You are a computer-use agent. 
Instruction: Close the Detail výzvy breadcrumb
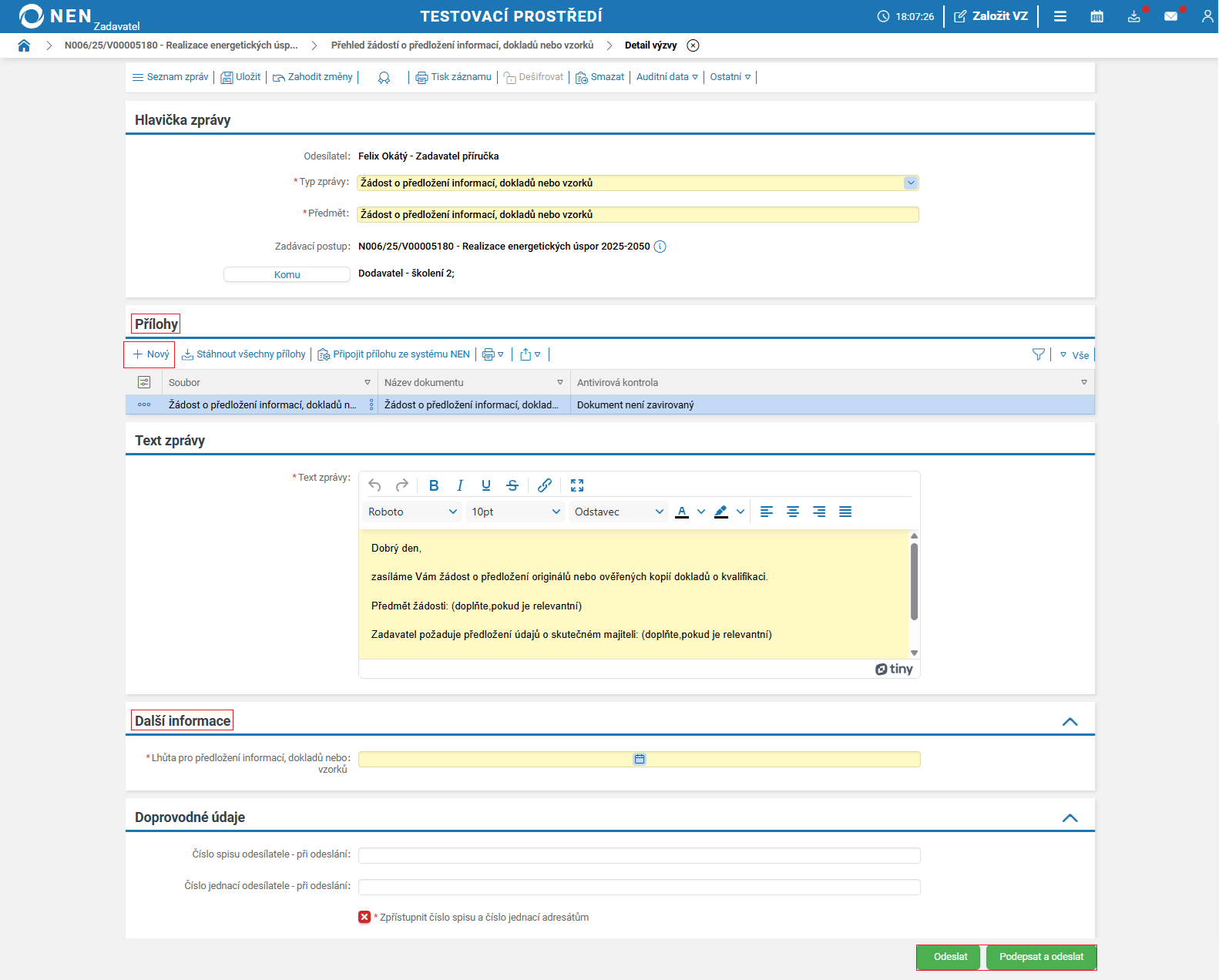[x=693, y=45]
